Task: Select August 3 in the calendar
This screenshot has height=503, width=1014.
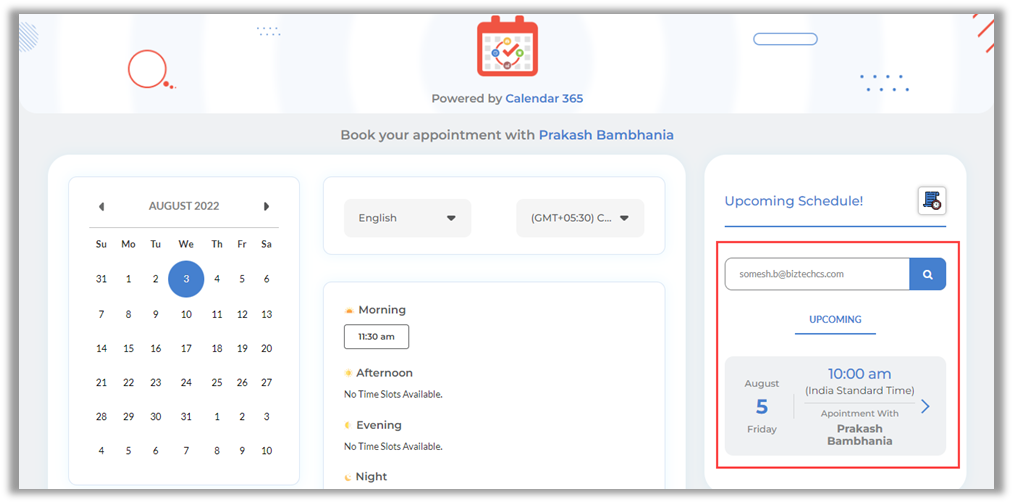Action: [186, 279]
